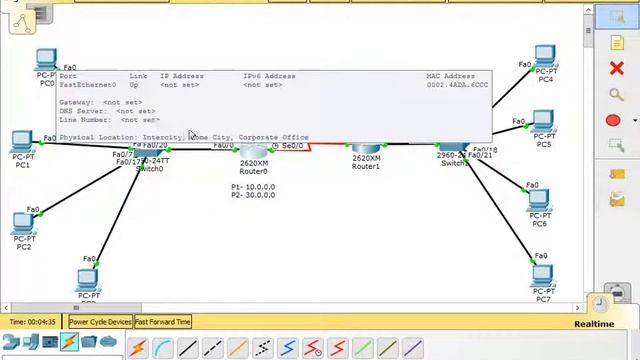Image resolution: width=640 pixels, height=360 pixels.
Task: Select the Connections category lightning icon
Action: [x=69, y=342]
